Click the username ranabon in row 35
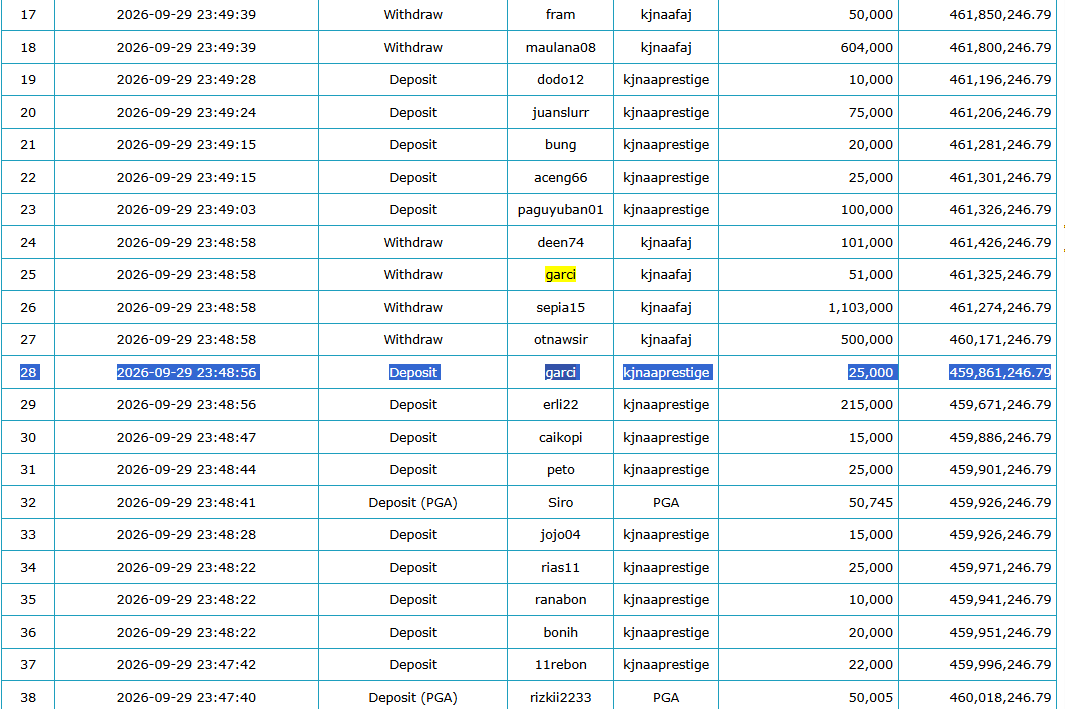This screenshot has width=1065, height=709. coord(560,600)
